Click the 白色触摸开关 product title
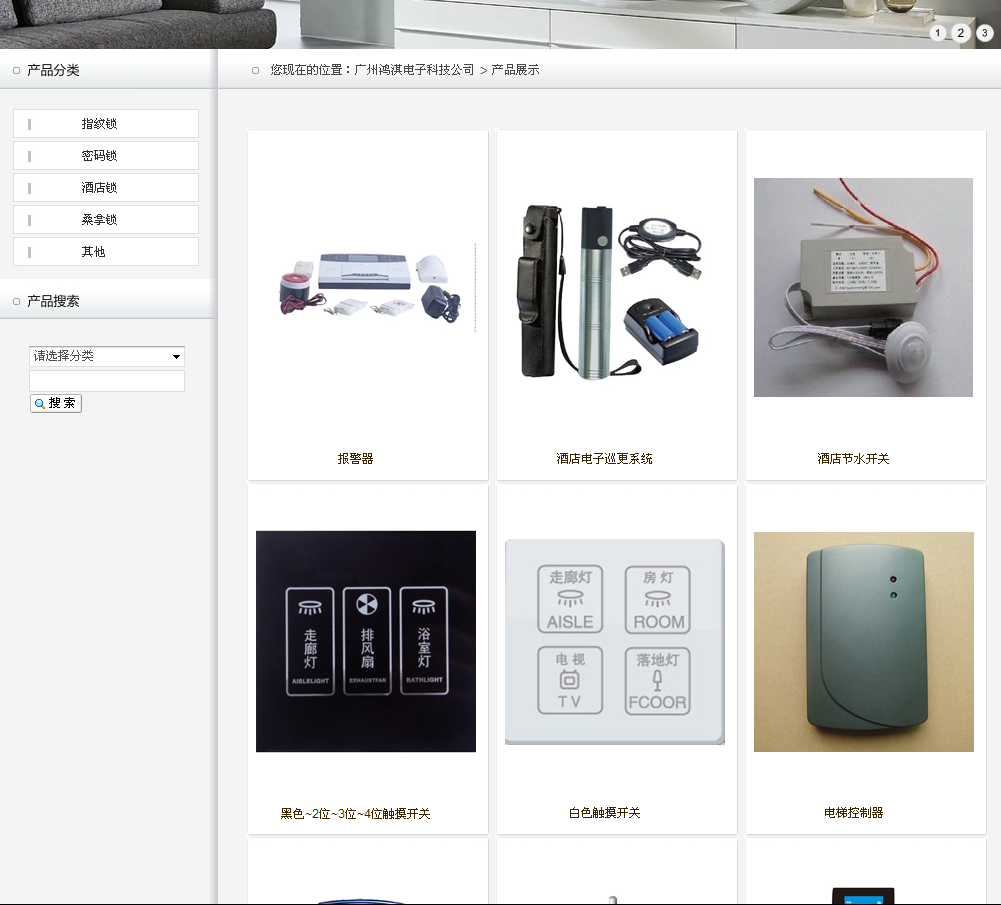The image size is (1001, 905). [x=604, y=813]
